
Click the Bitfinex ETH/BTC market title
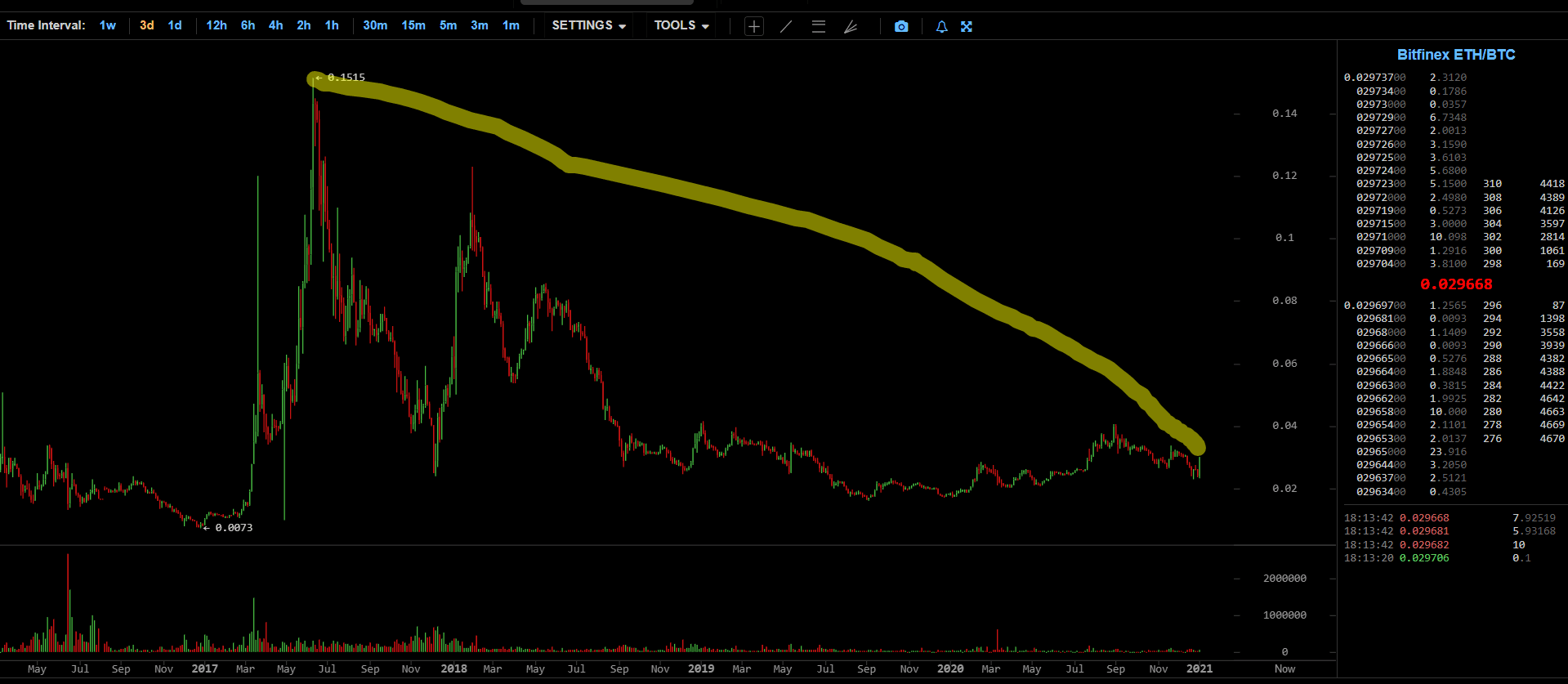tap(1455, 55)
